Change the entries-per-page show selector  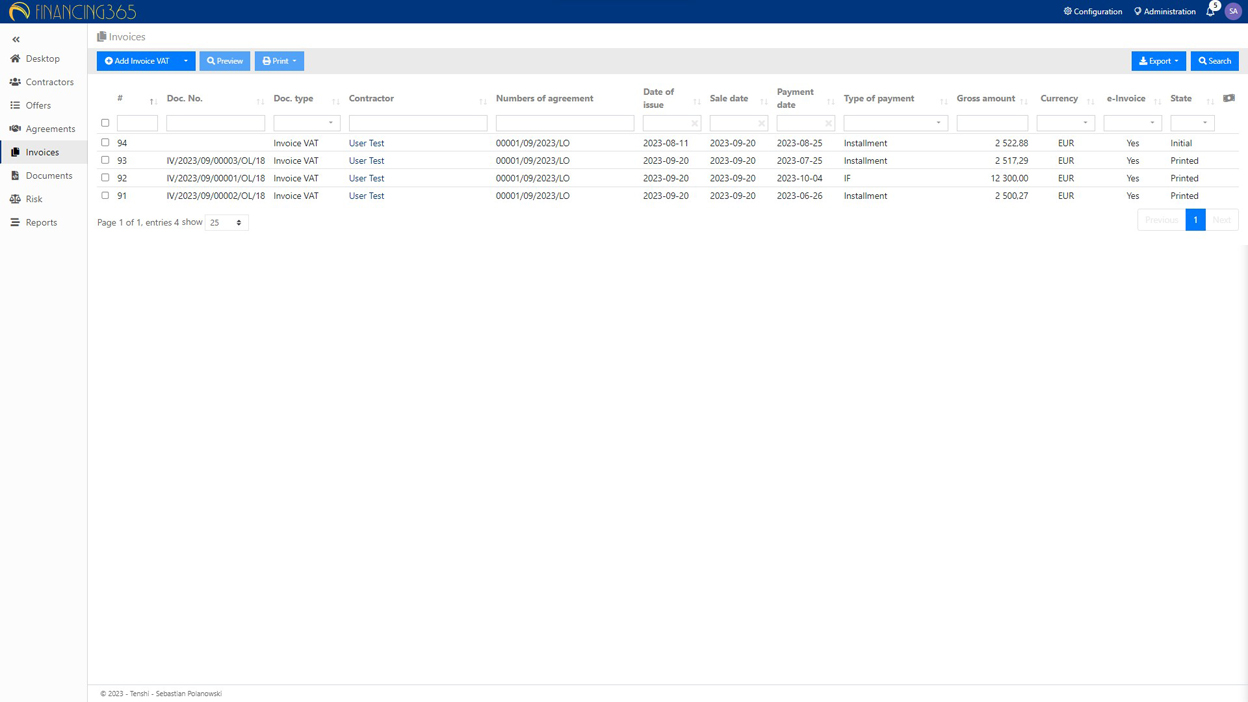pos(226,223)
